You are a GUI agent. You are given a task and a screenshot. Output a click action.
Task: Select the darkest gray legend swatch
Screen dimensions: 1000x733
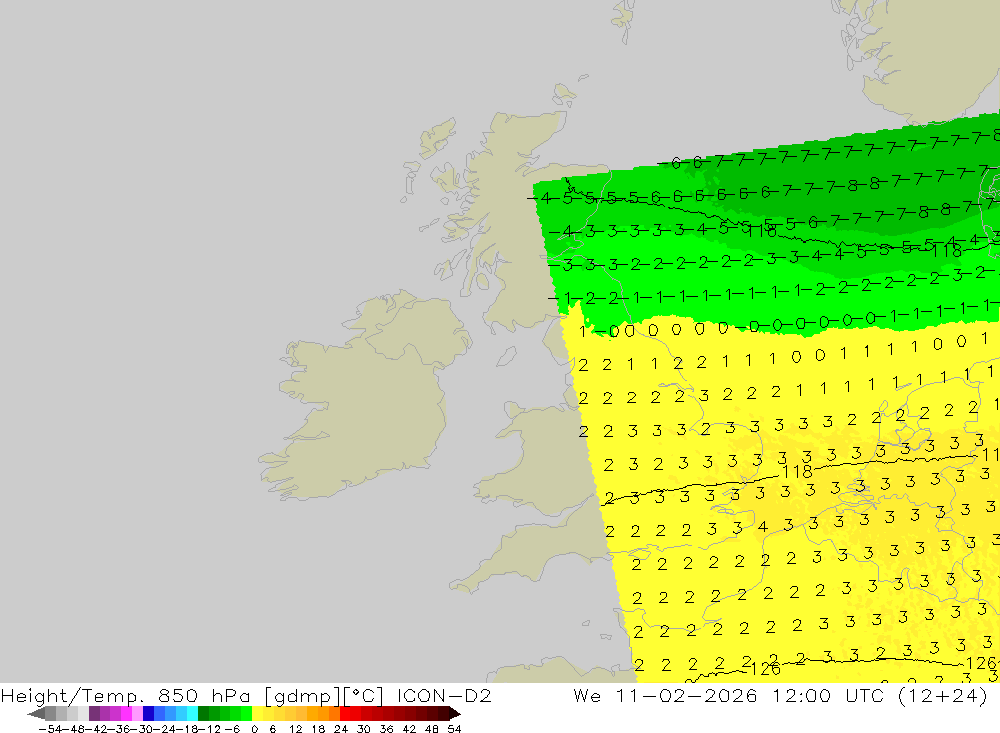[50, 714]
